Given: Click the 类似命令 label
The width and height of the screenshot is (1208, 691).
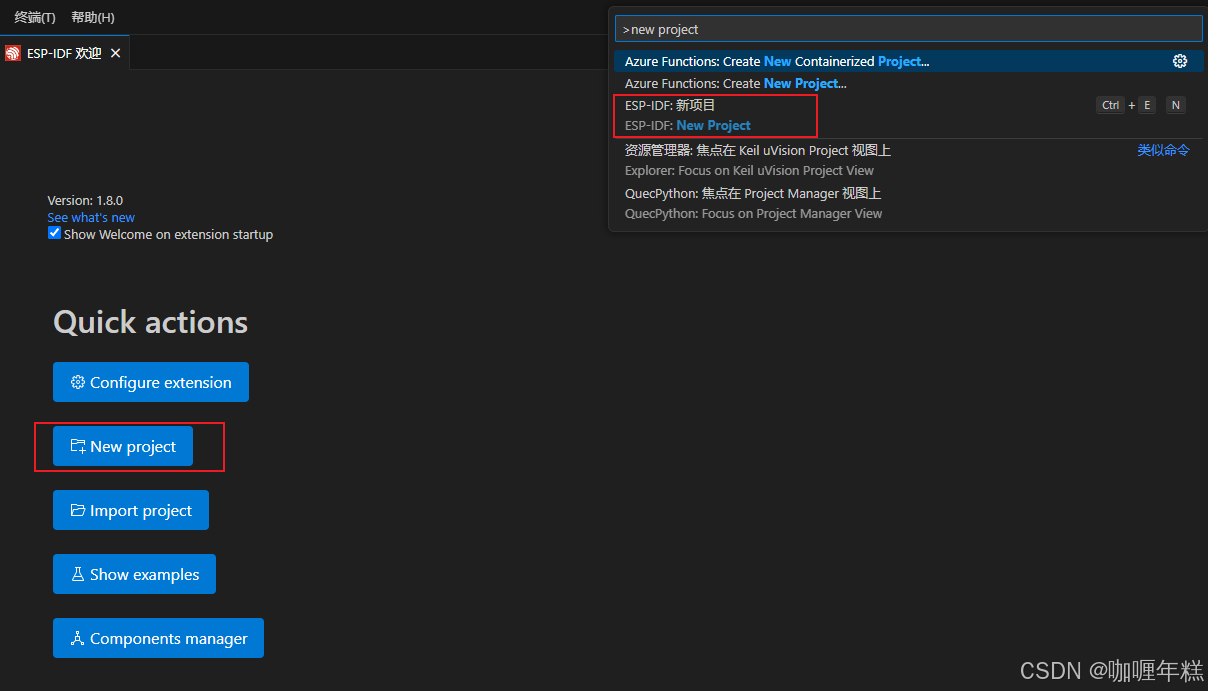Looking at the screenshot, I should 1163,150.
